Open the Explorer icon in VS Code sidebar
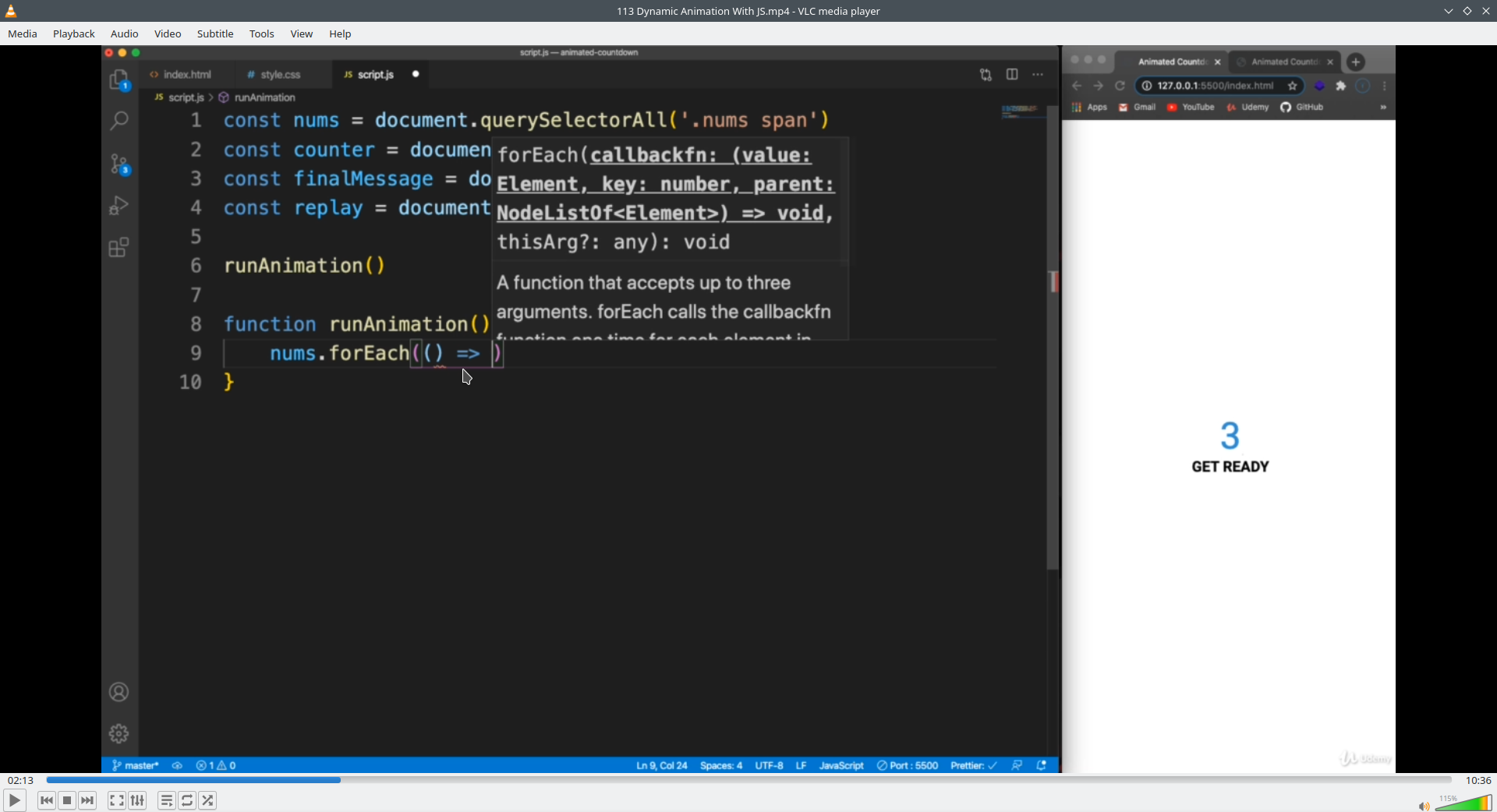Image resolution: width=1497 pixels, height=812 pixels. (x=119, y=80)
